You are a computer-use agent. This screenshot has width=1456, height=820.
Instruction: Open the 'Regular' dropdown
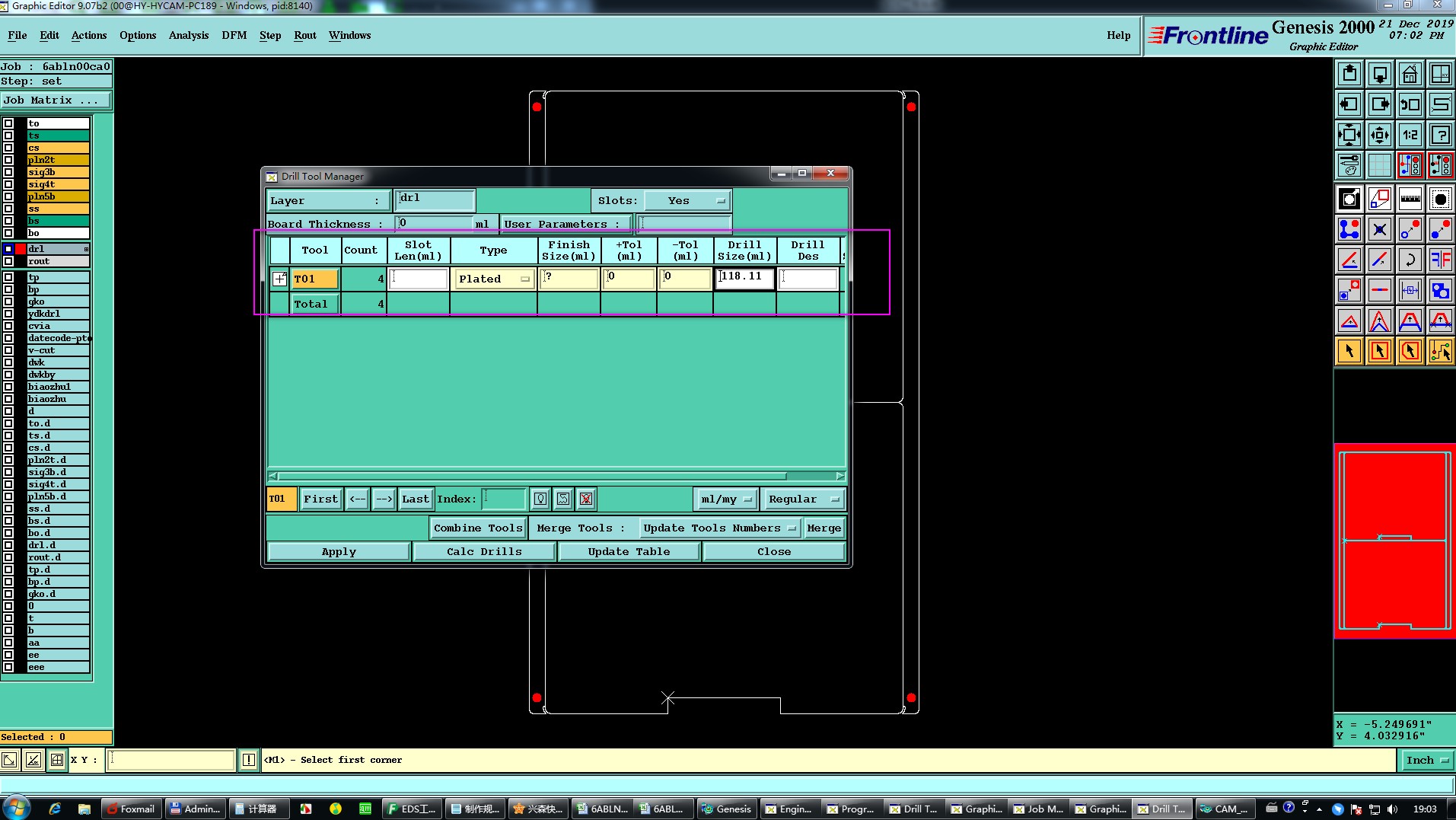click(802, 499)
